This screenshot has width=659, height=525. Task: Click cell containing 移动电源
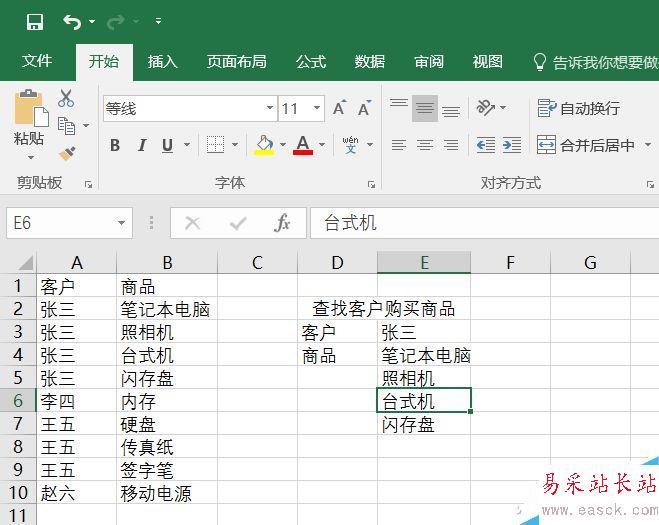[x=166, y=493]
